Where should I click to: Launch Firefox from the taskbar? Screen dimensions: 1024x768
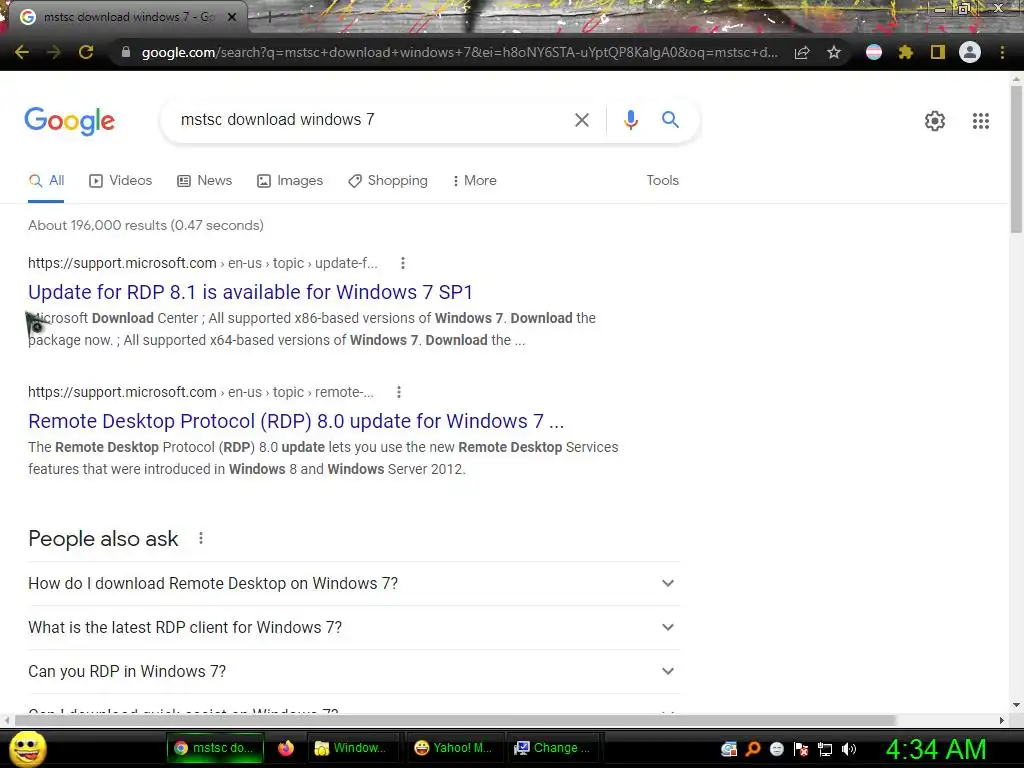point(286,748)
